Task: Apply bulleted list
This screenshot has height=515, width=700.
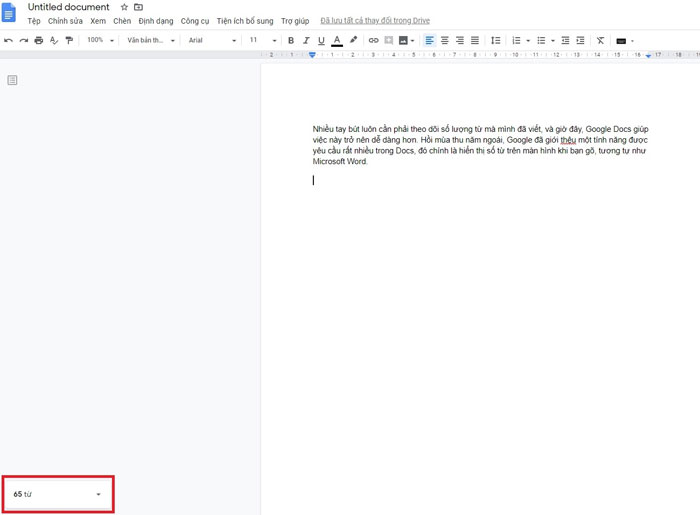Action: (x=541, y=41)
